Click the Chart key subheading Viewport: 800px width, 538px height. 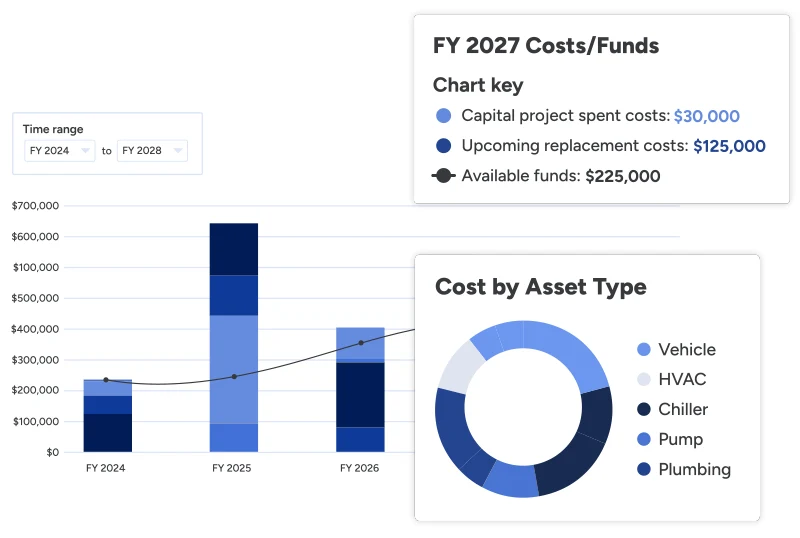(478, 85)
